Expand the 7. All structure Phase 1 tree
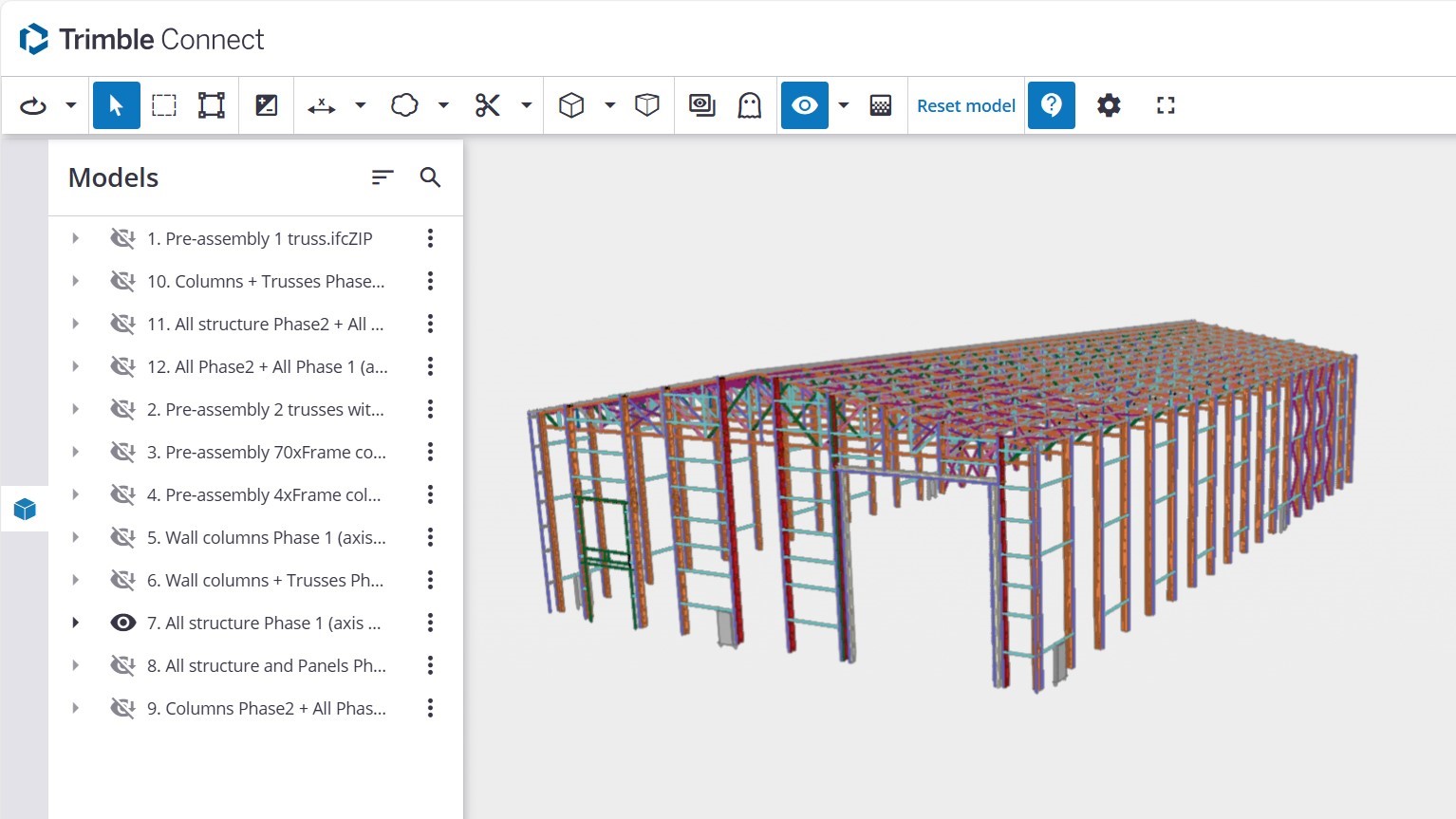The image size is (1456, 819). click(x=75, y=623)
